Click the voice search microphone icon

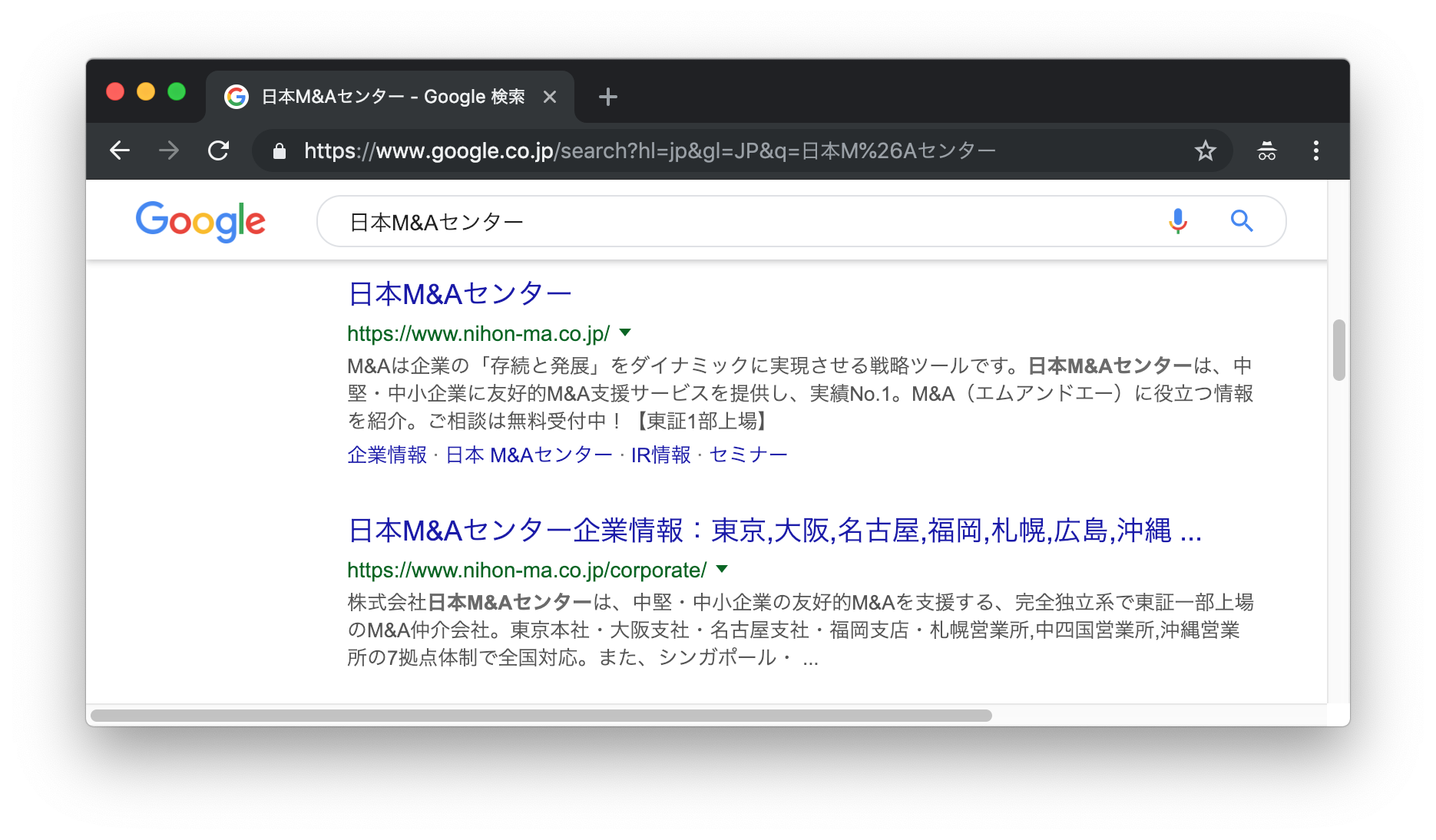click(x=1176, y=221)
